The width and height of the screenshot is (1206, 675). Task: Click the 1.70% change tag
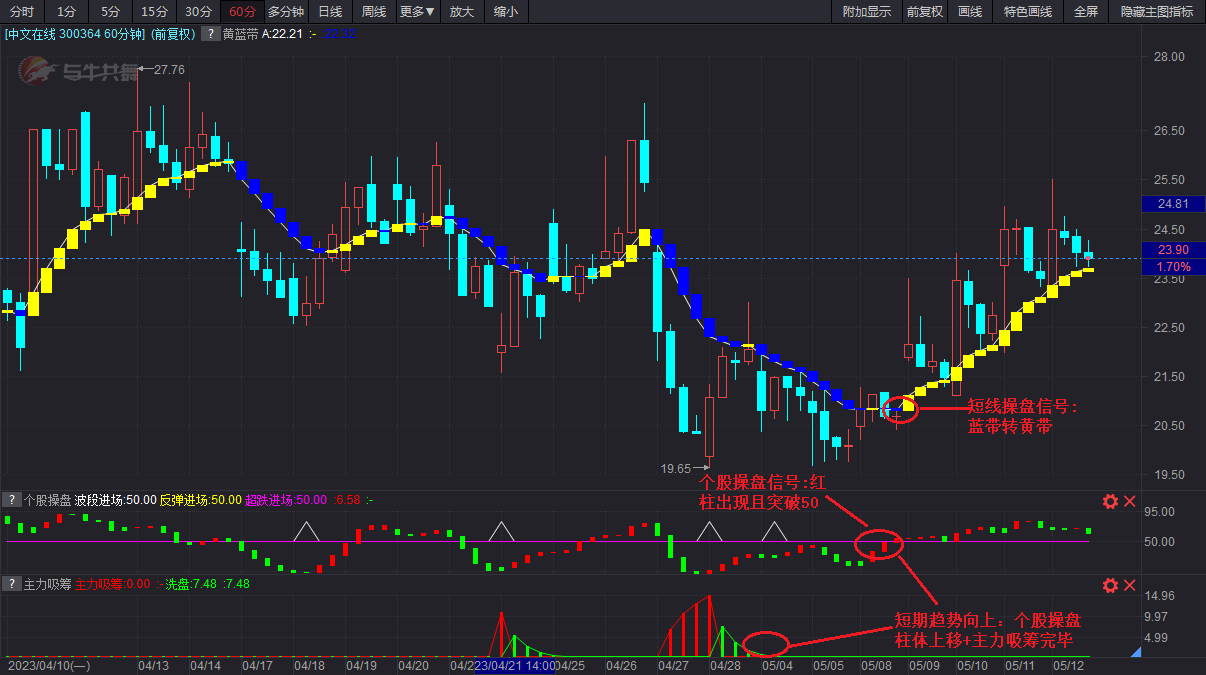point(1173,267)
